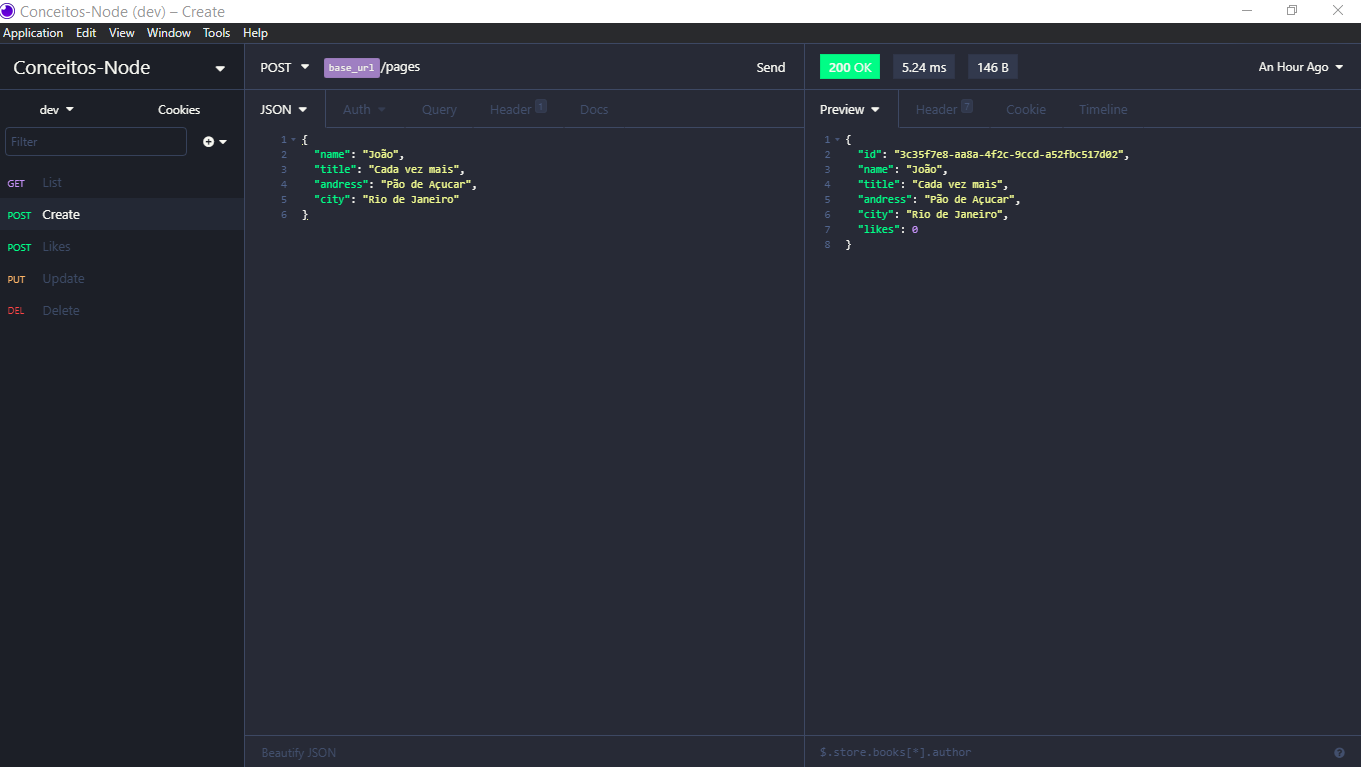
Task: View the response Timeline tab
Action: (1102, 109)
